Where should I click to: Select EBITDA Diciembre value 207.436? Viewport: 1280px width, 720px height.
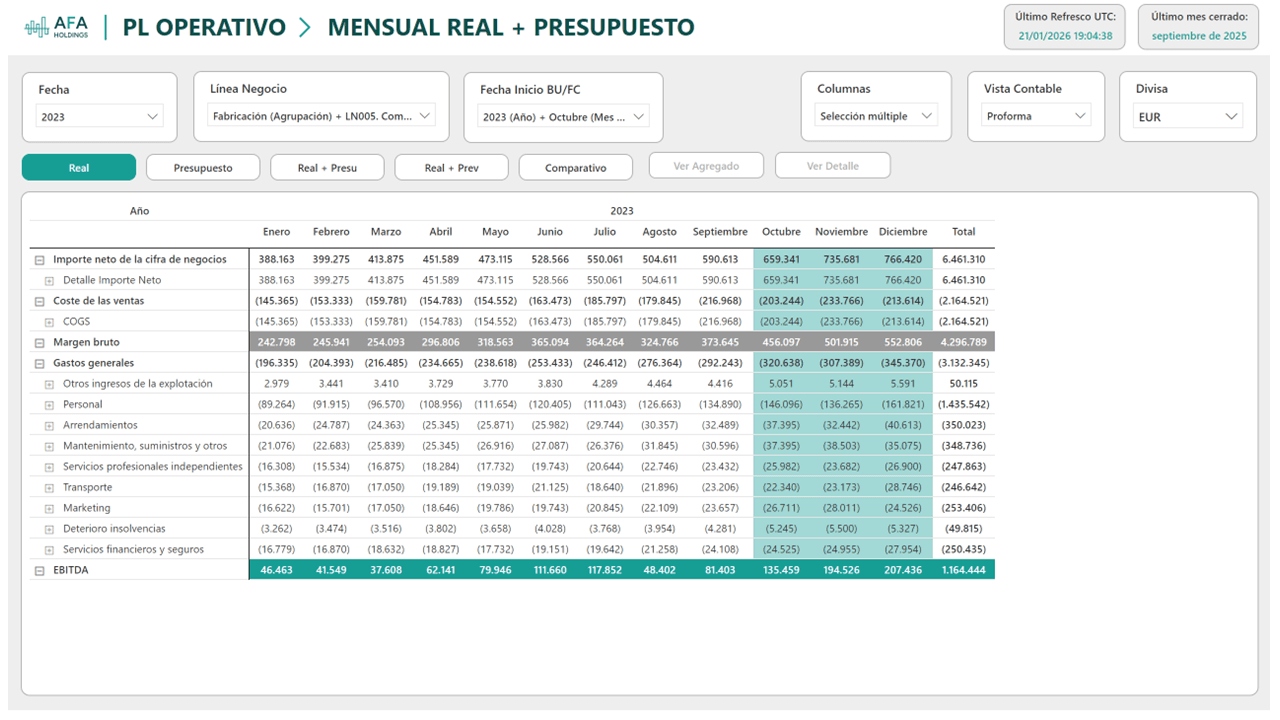coord(903,570)
